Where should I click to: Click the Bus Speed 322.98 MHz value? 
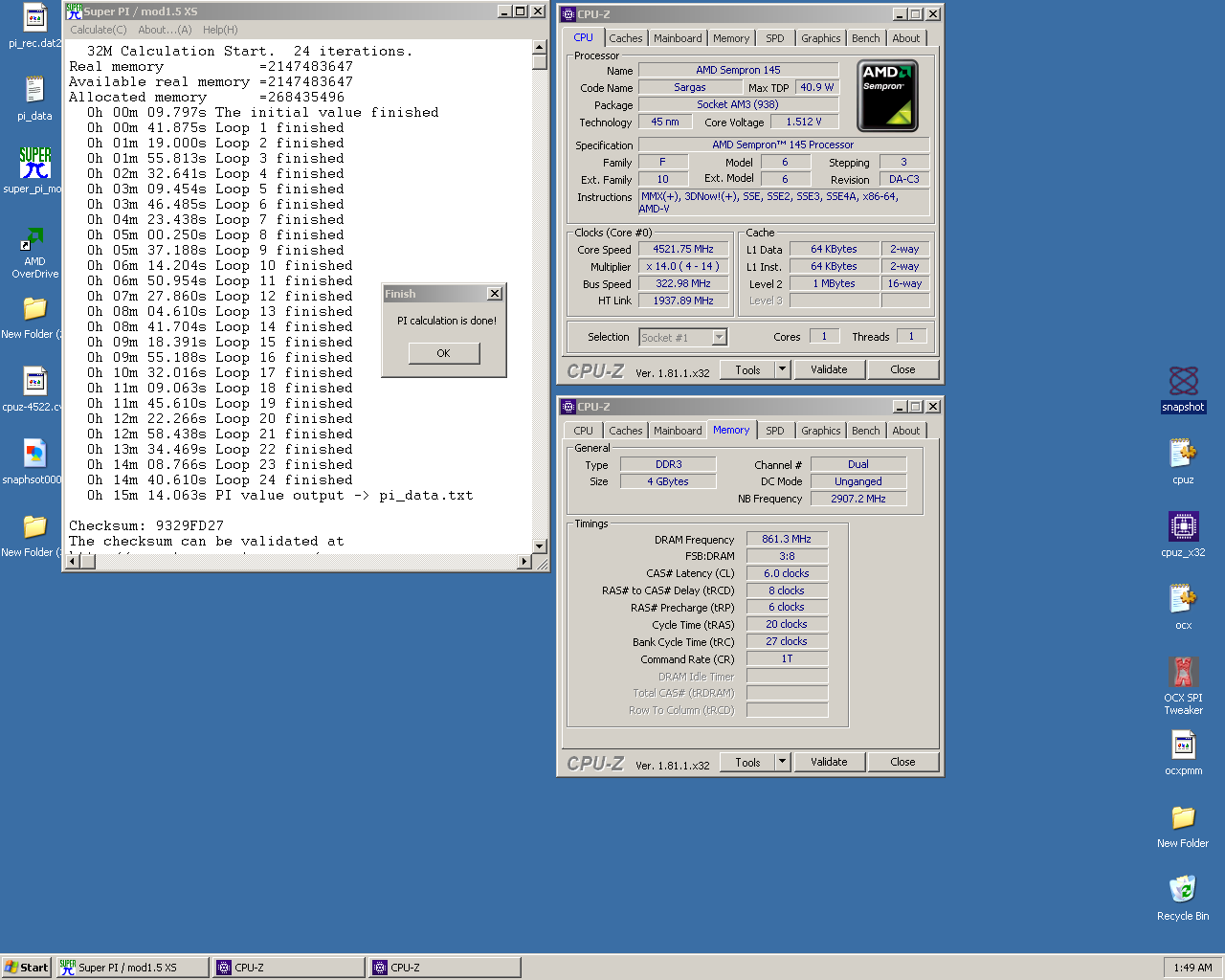pyautogui.click(x=683, y=283)
